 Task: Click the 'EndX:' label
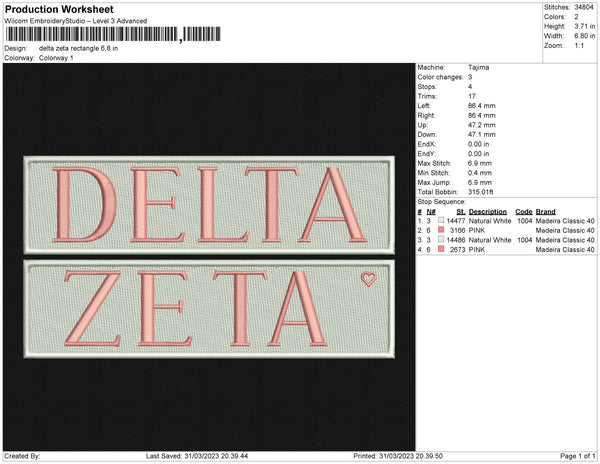pyautogui.click(x=426, y=144)
